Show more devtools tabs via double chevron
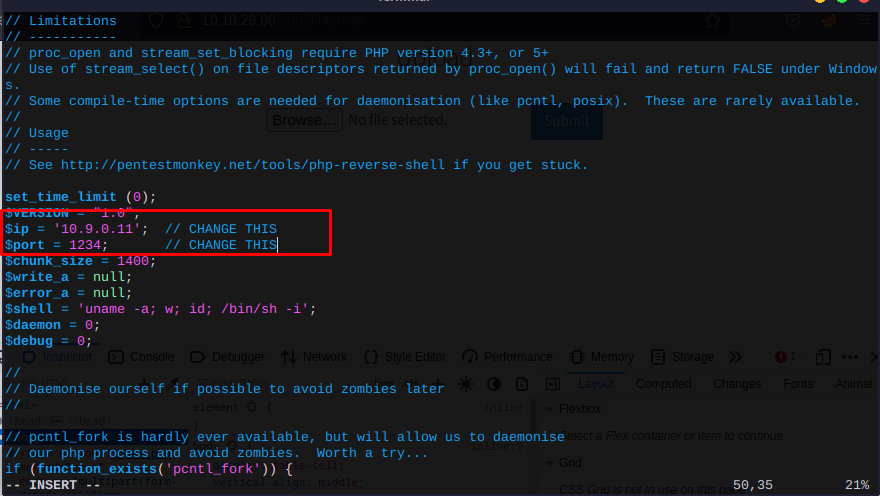The height and width of the screenshot is (496, 880). [x=735, y=357]
